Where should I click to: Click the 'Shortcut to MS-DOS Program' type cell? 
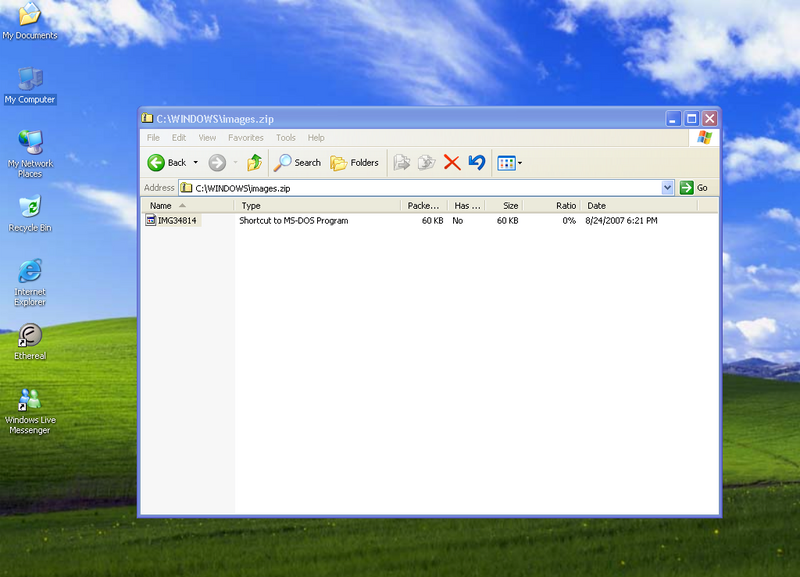click(294, 220)
